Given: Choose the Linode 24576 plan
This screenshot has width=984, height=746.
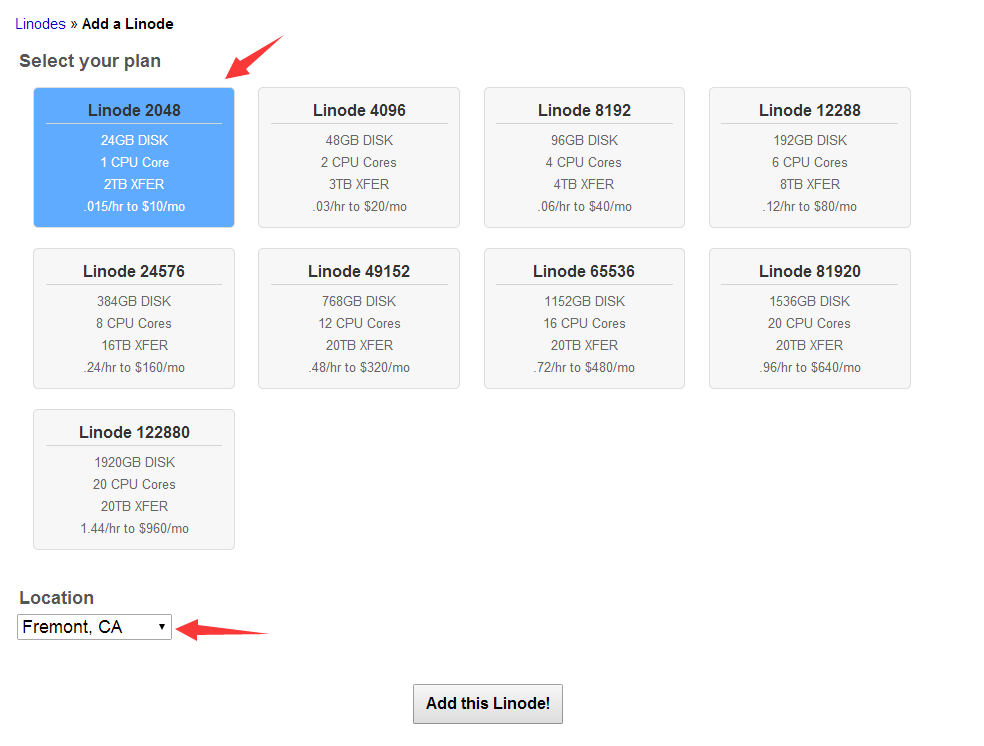Looking at the screenshot, I should [x=134, y=318].
